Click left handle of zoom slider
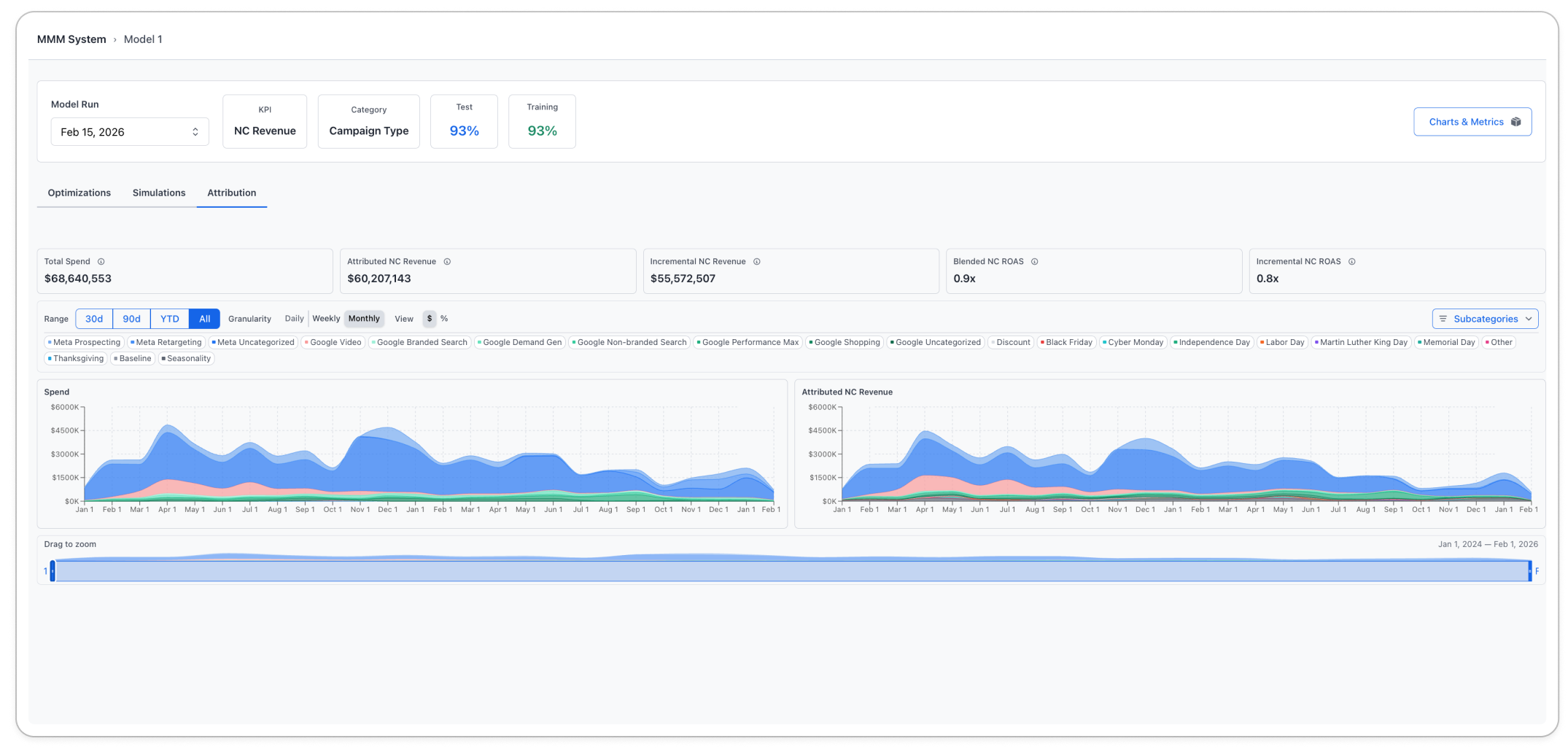The height and width of the screenshot is (752, 1568). [x=53, y=571]
